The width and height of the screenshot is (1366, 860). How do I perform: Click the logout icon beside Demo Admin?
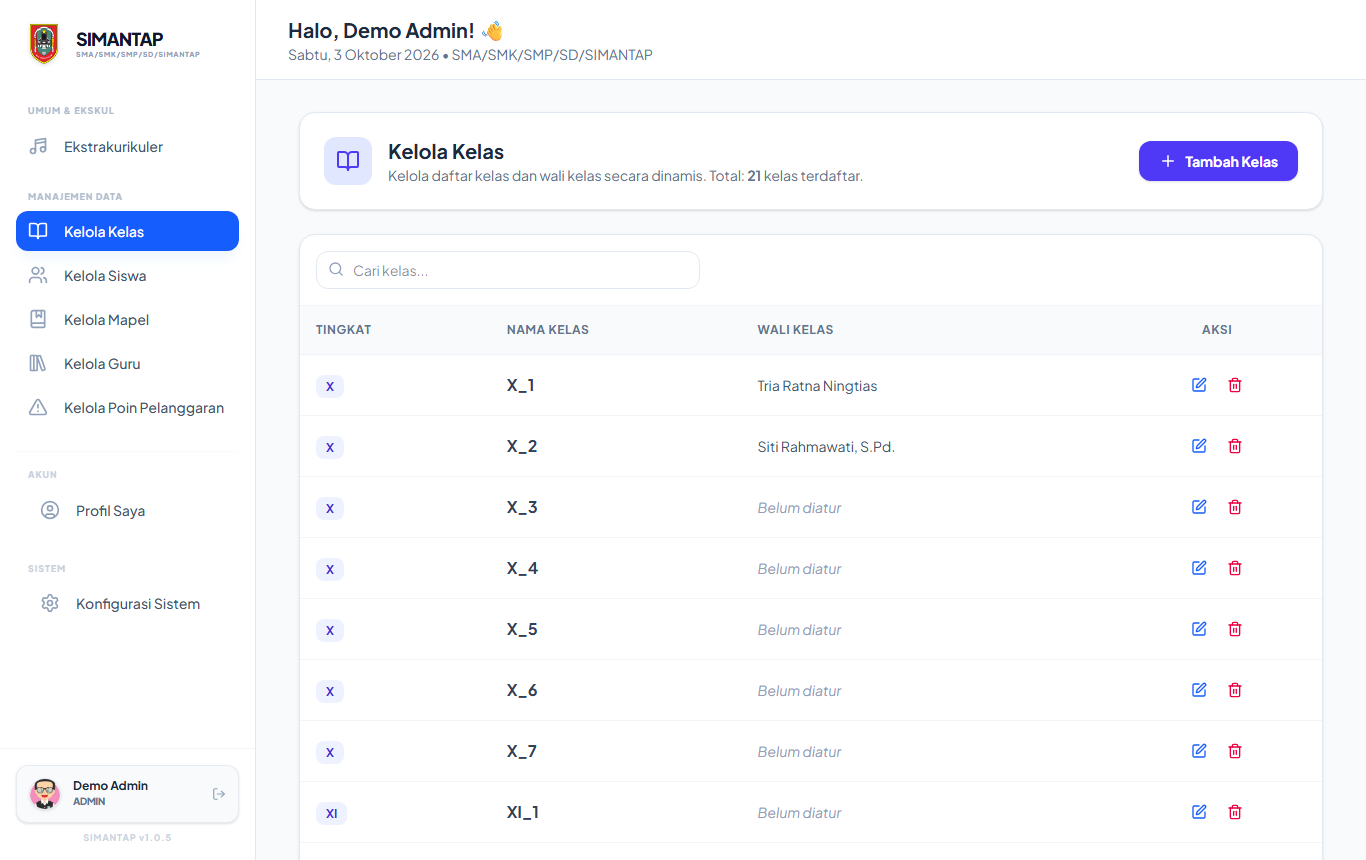click(x=219, y=794)
